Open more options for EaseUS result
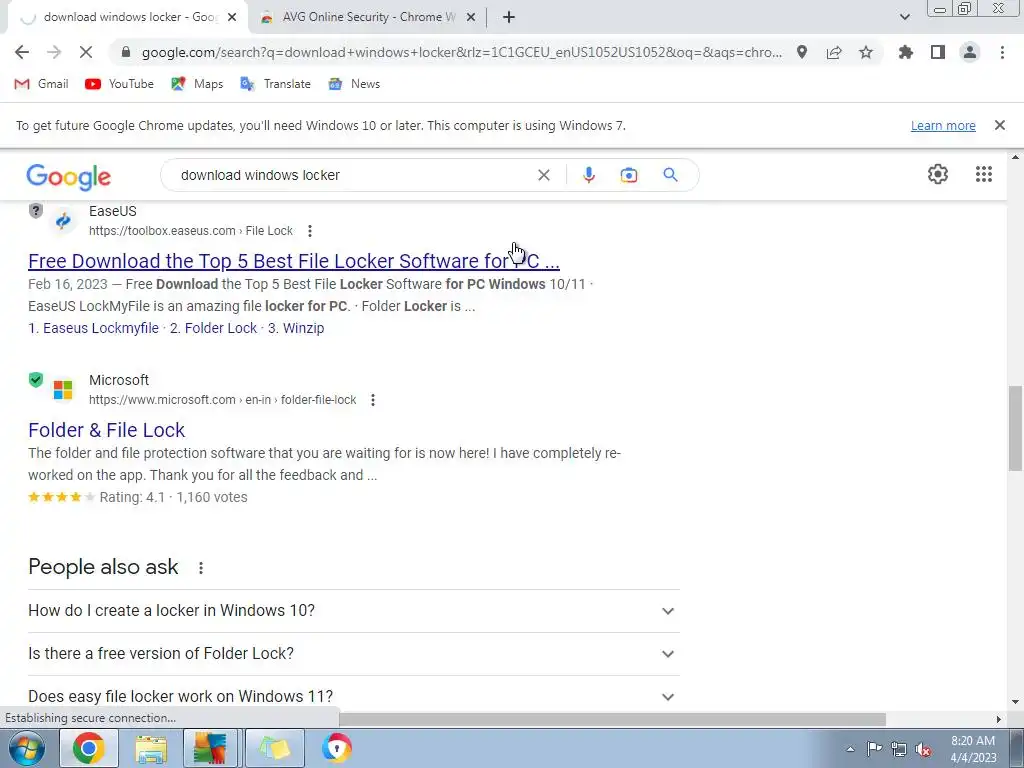The image size is (1024, 768). [x=310, y=231]
